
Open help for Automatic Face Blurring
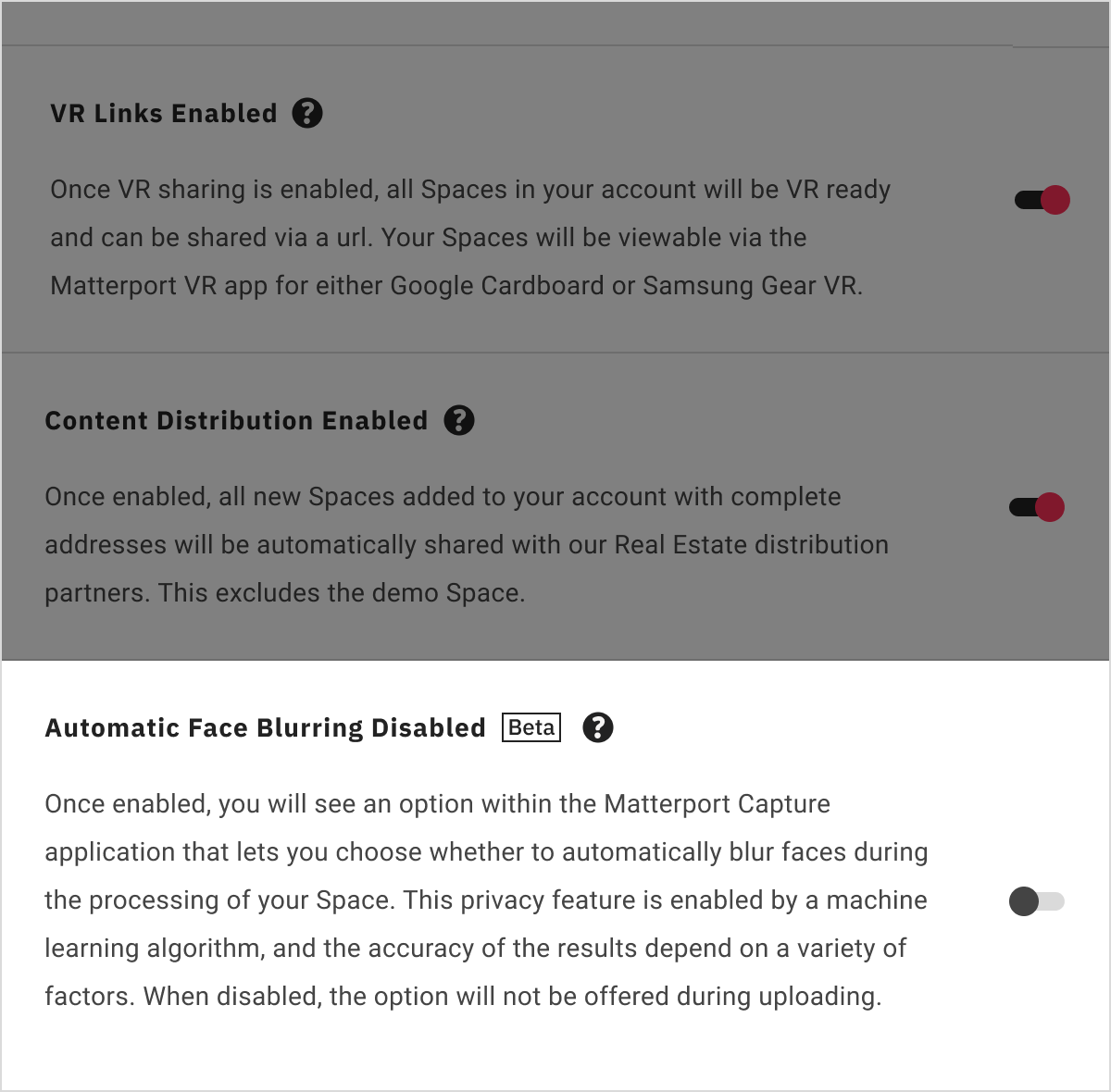coord(598,727)
